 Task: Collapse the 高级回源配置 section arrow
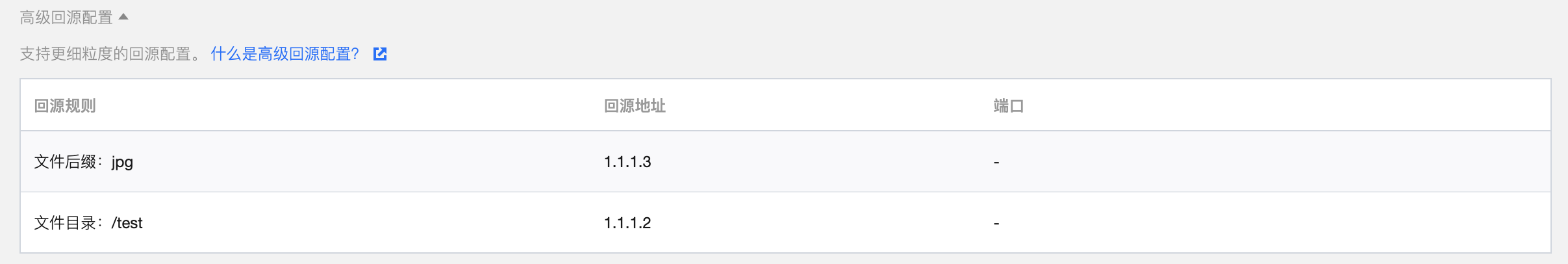(123, 17)
